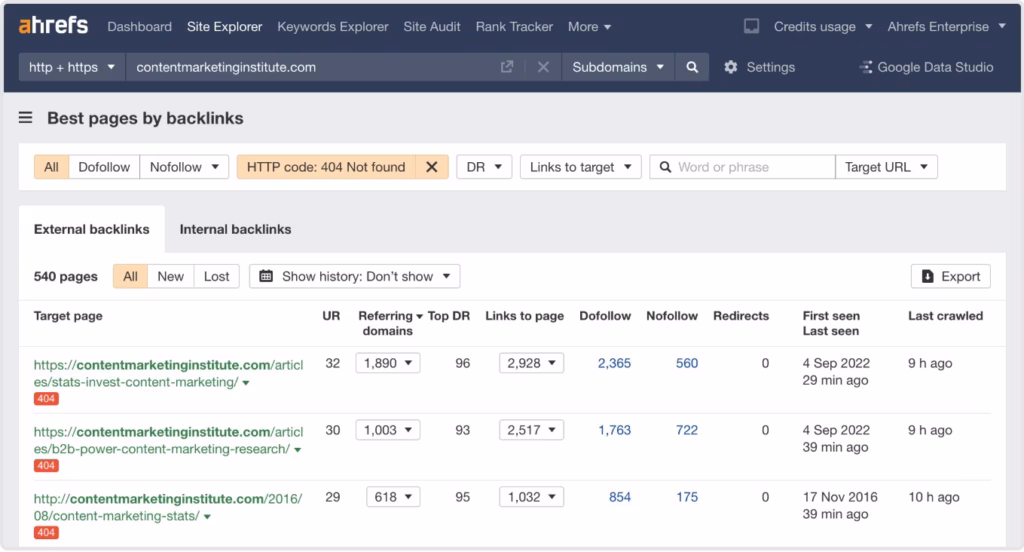Click the Word or phrase search field
1024x552 pixels.
click(750, 167)
